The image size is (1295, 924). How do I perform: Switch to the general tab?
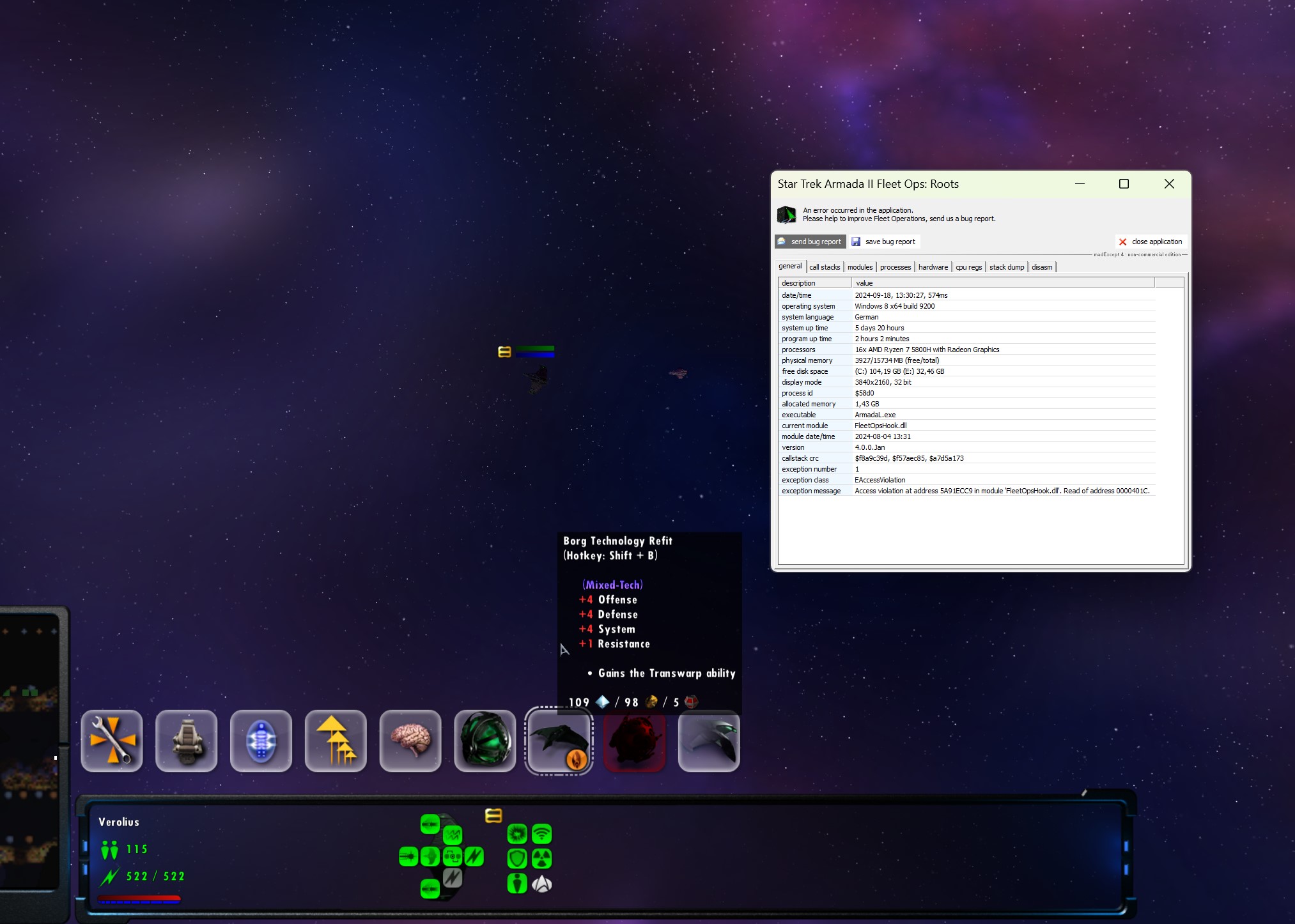(x=790, y=266)
